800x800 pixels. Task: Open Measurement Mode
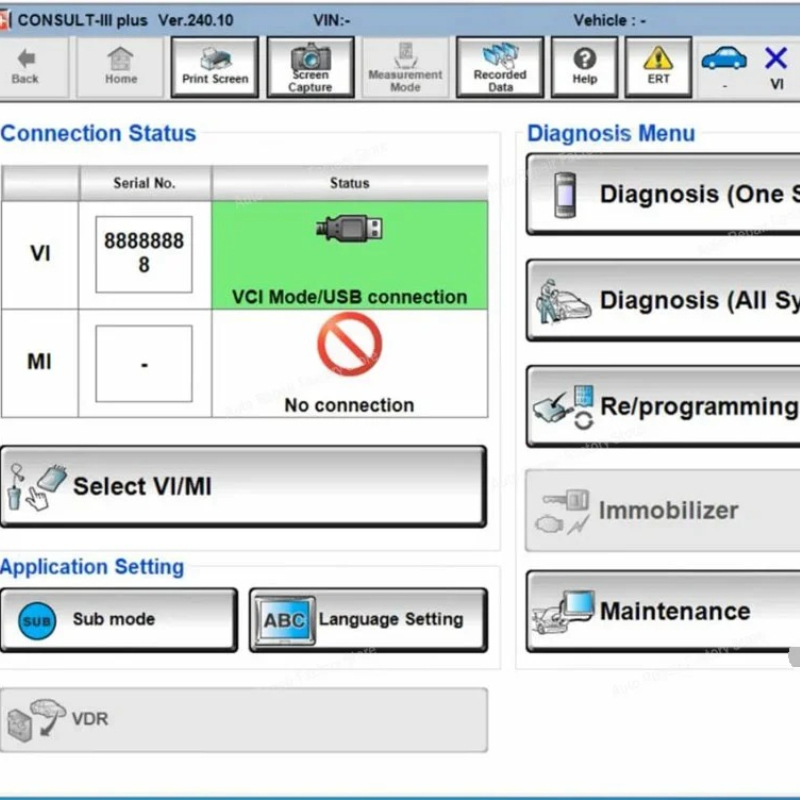pos(406,67)
